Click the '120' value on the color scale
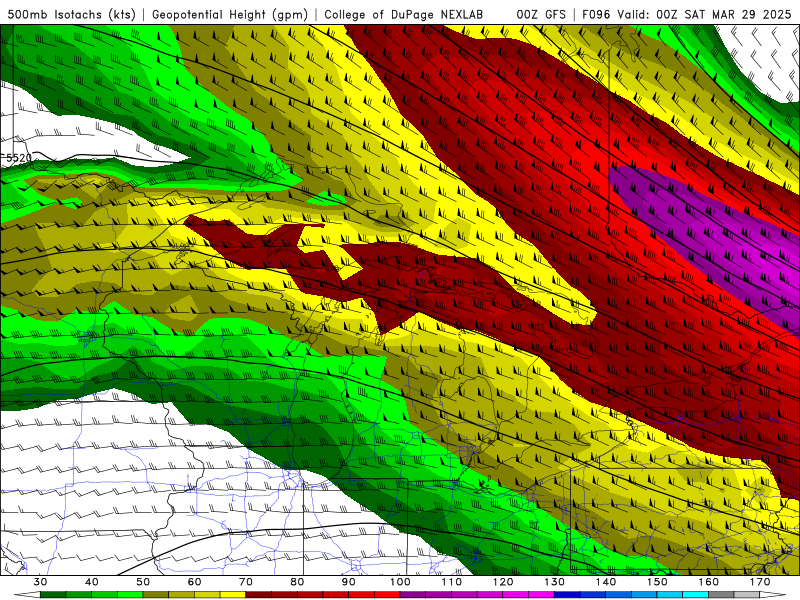800x600 pixels. [503, 582]
